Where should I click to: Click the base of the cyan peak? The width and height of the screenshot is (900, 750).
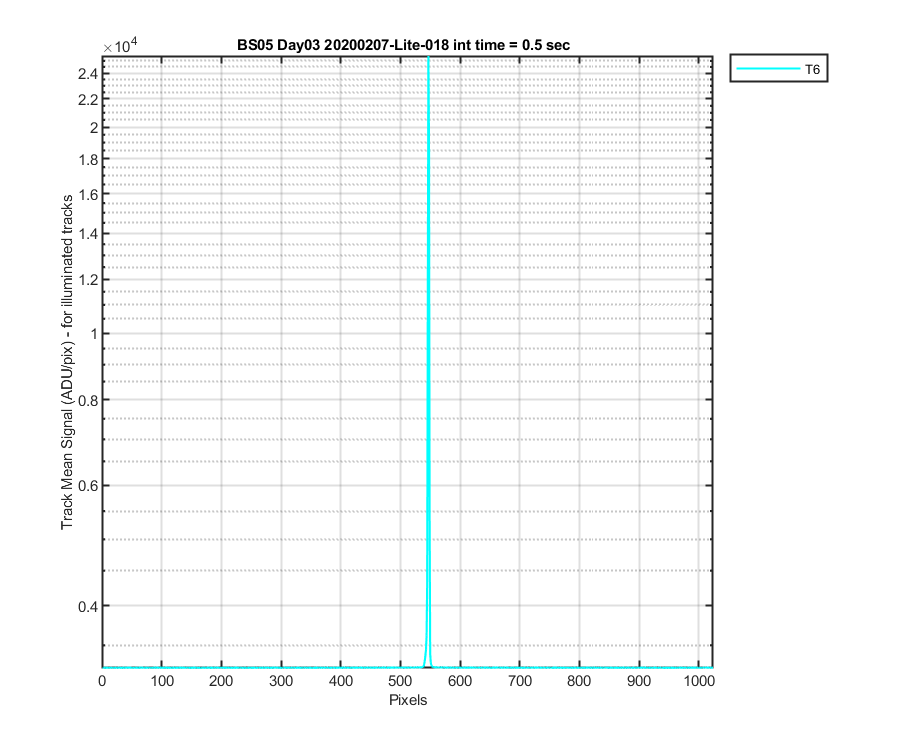(428, 664)
